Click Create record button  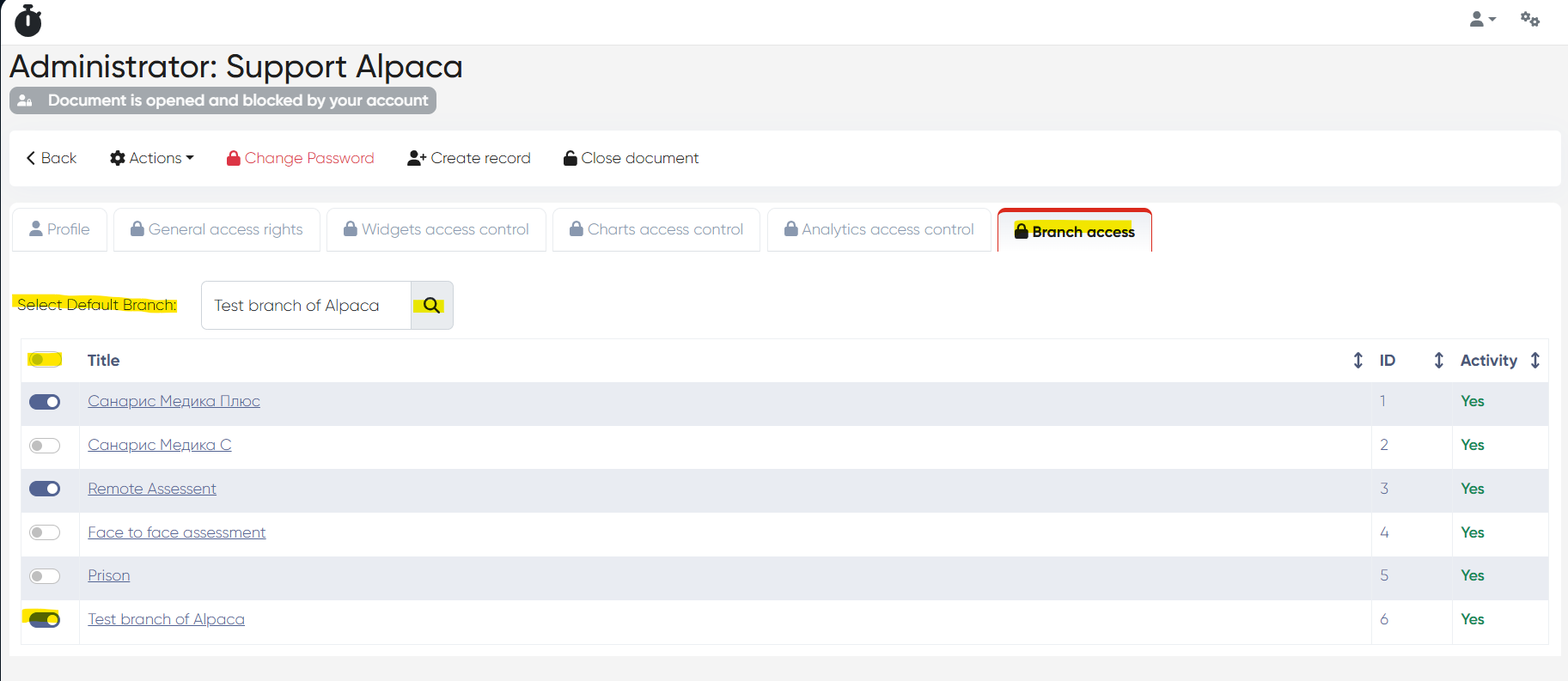tap(469, 158)
